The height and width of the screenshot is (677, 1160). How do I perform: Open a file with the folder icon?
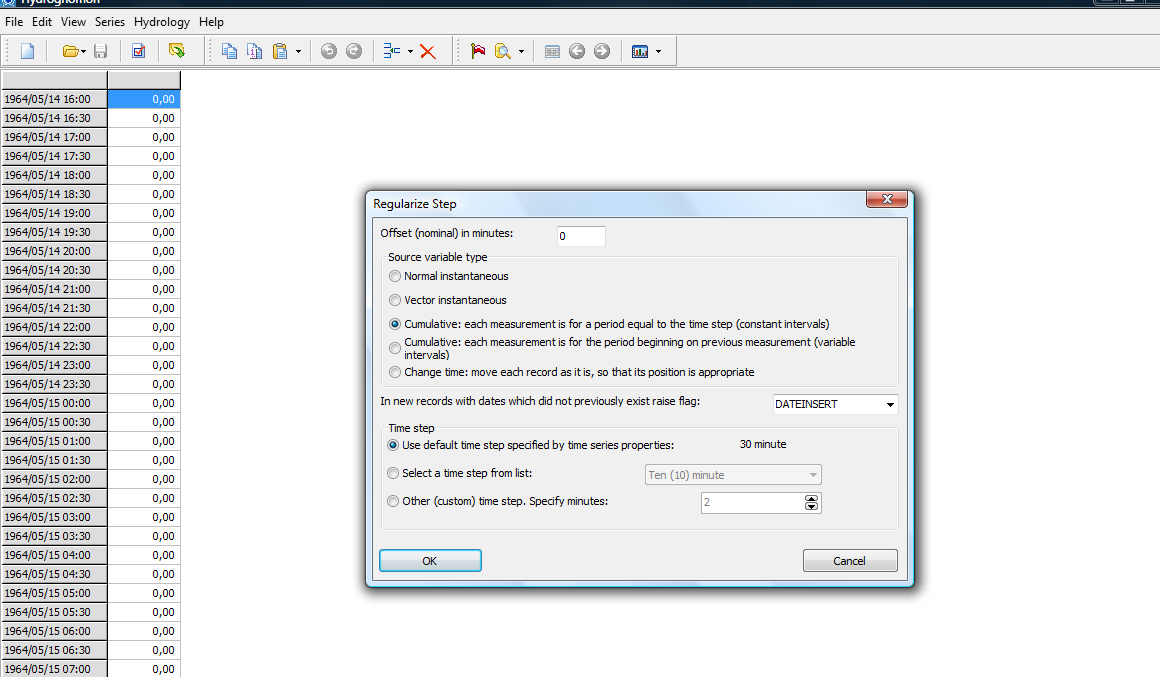pos(70,51)
